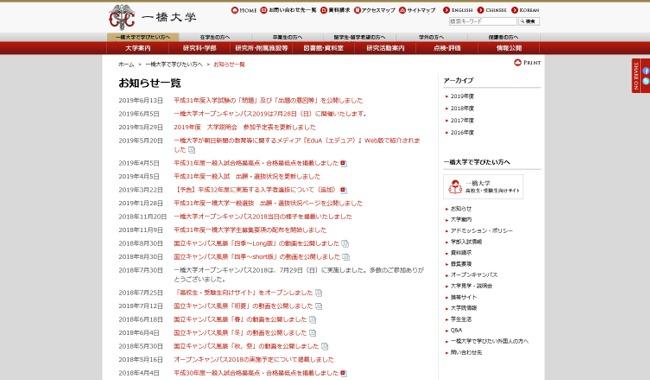Open the 資料請求 header link
Screen dimensions: 650x380
(335, 10)
